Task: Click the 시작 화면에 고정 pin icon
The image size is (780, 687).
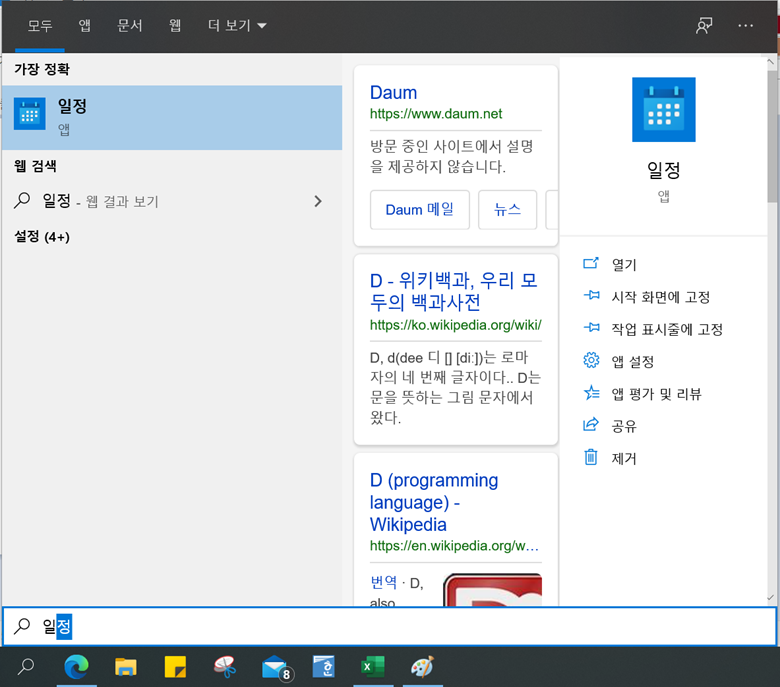Action: pos(591,295)
